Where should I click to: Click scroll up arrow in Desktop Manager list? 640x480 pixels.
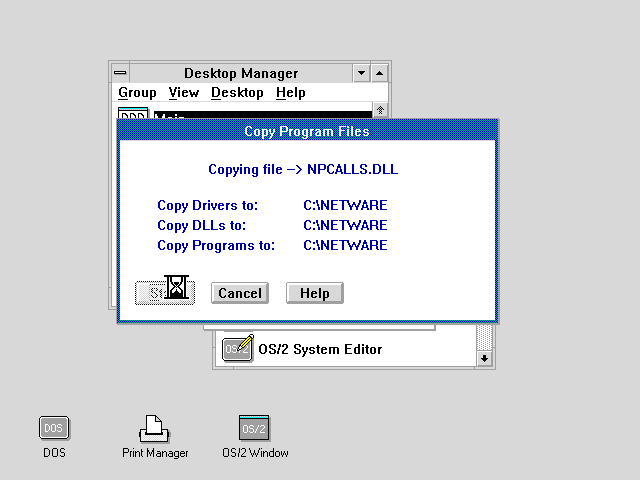(x=380, y=110)
